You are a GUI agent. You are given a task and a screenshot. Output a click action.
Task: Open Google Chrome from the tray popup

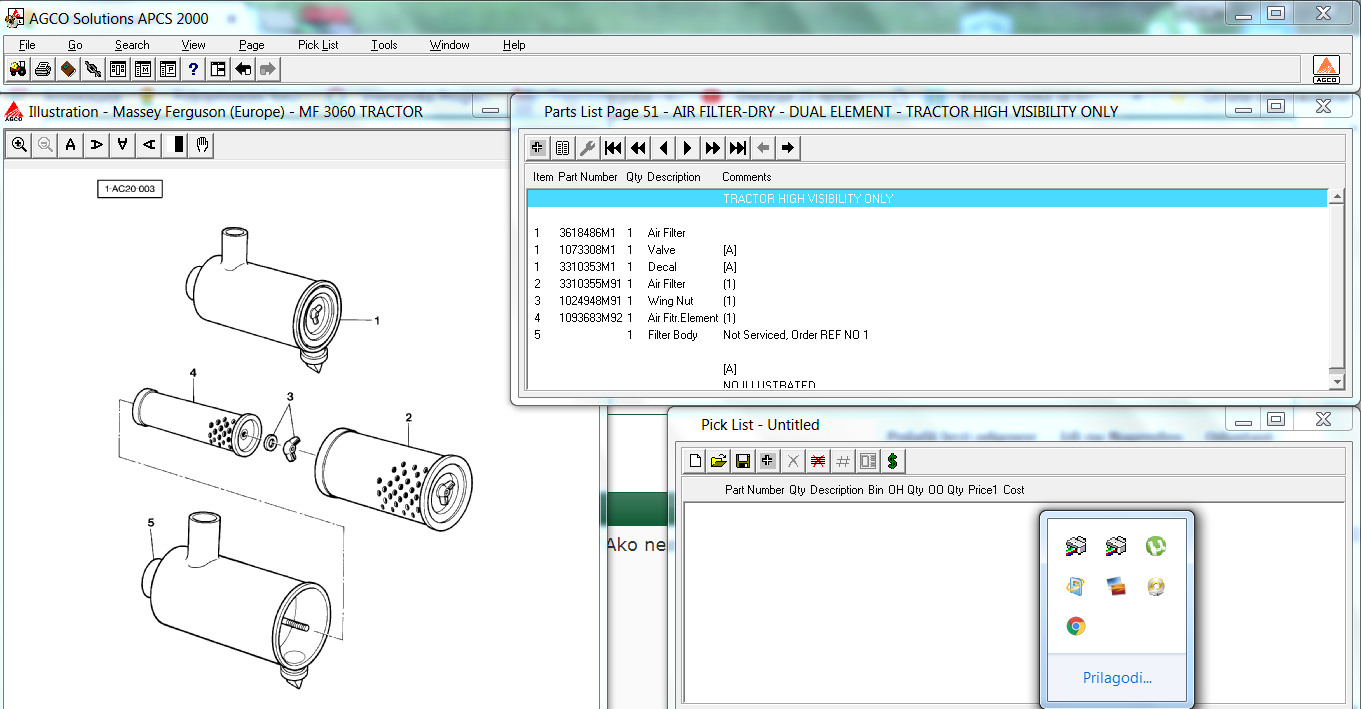tap(1076, 626)
